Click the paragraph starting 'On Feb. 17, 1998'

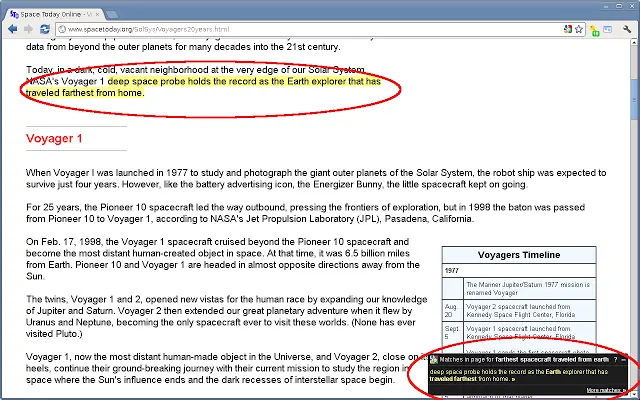(x=223, y=259)
